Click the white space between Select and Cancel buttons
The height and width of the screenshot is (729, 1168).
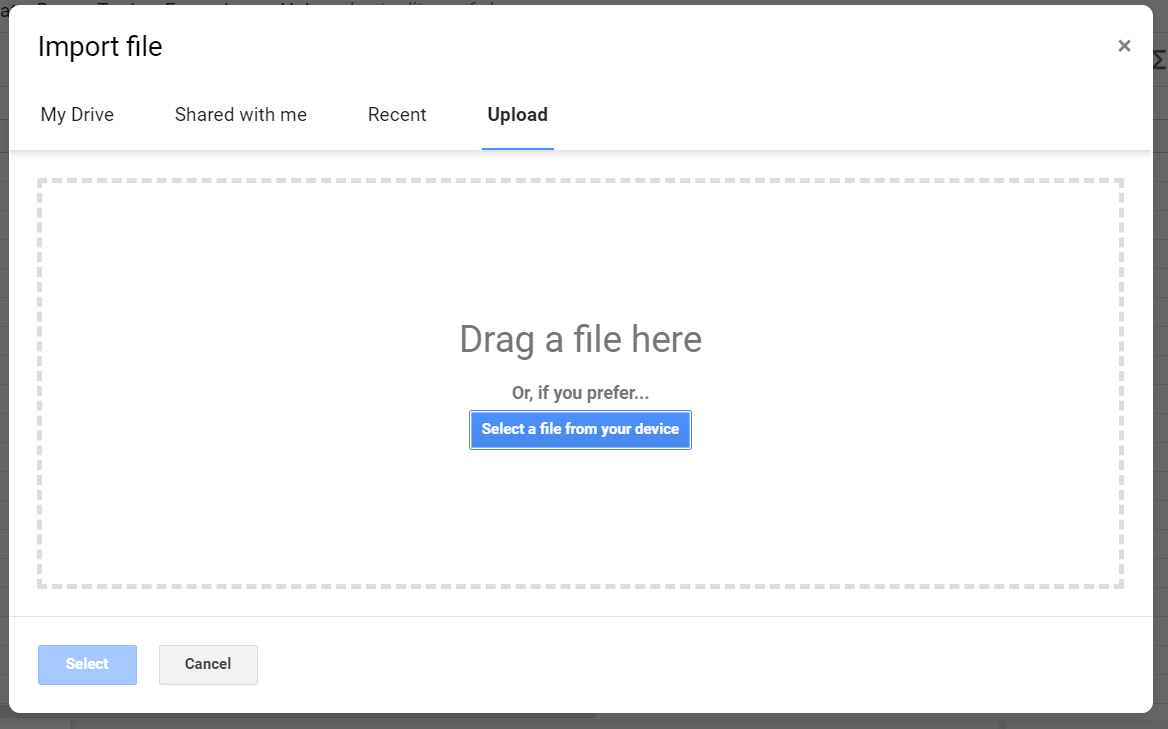[x=146, y=664]
